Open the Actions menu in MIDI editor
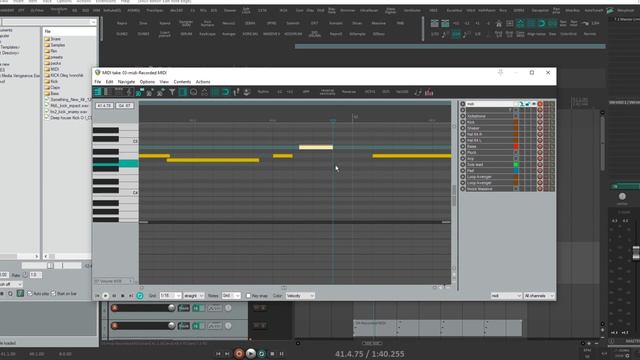Image resolution: width=640 pixels, height=360 pixels. pos(203,82)
